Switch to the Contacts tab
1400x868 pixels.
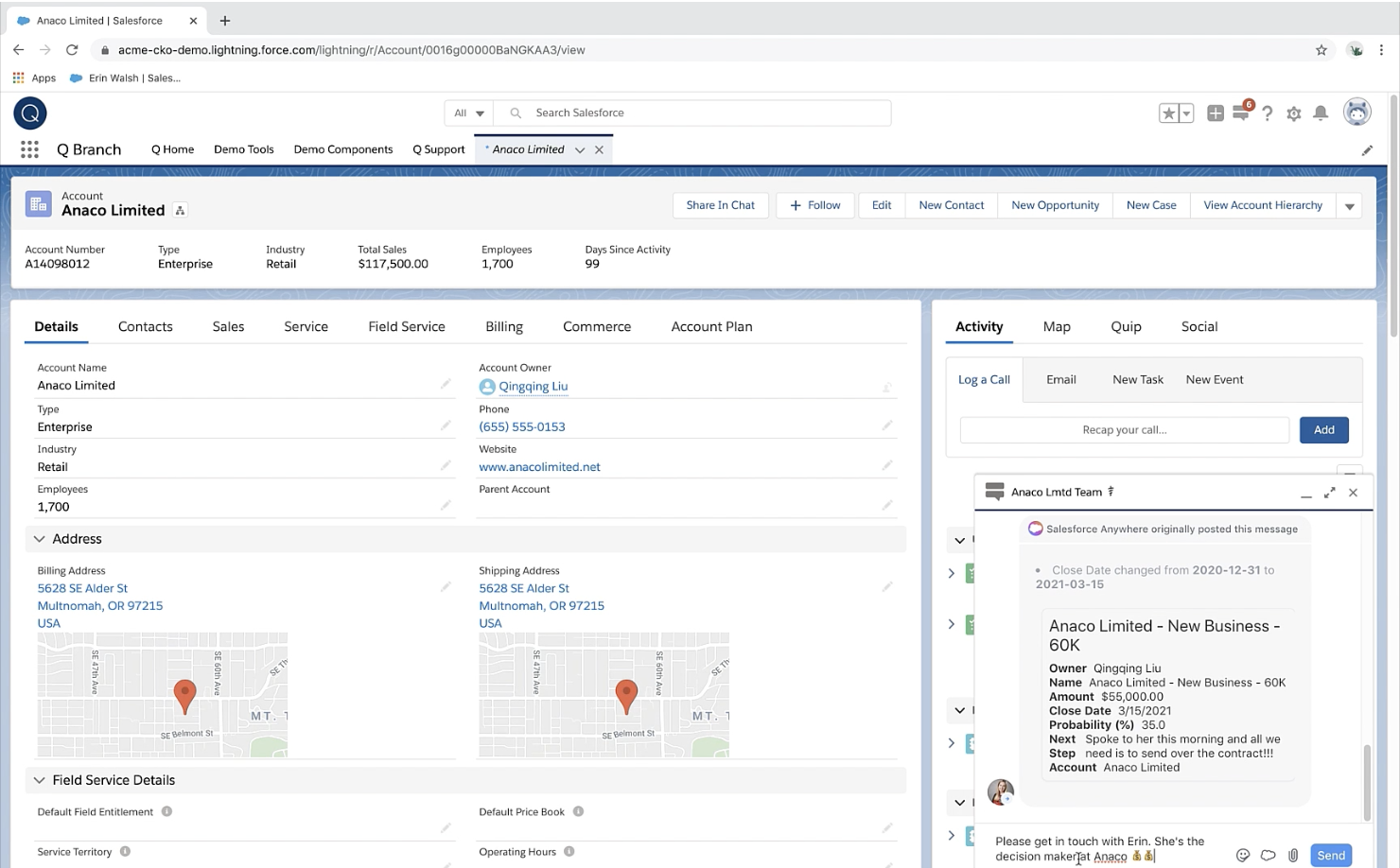(x=145, y=326)
